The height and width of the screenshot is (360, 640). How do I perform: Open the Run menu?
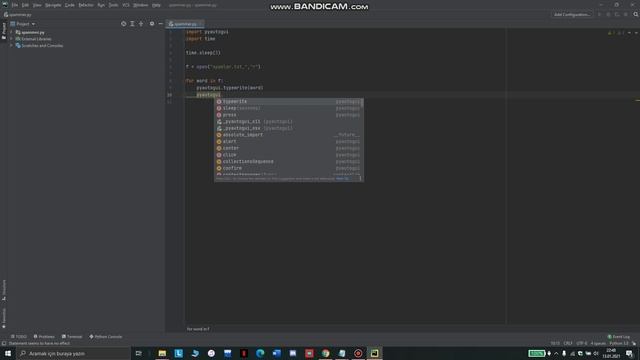[x=101, y=5]
